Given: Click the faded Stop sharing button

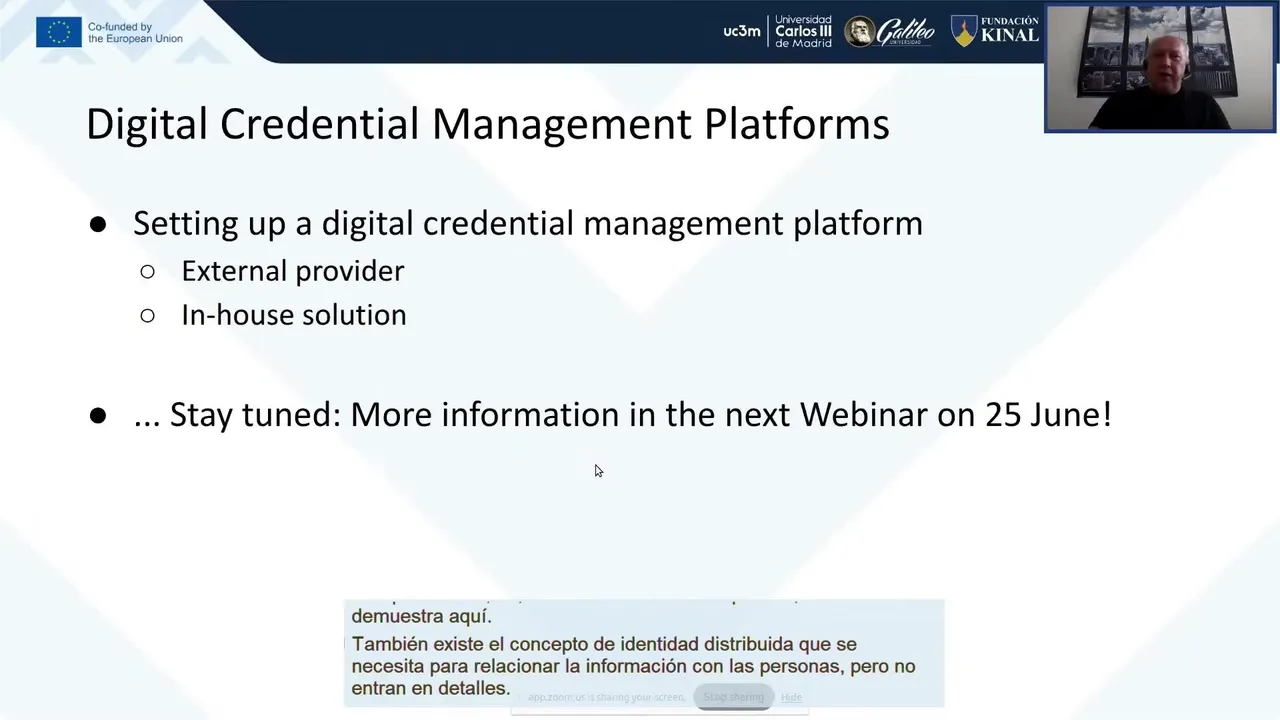Looking at the screenshot, I should 733,697.
